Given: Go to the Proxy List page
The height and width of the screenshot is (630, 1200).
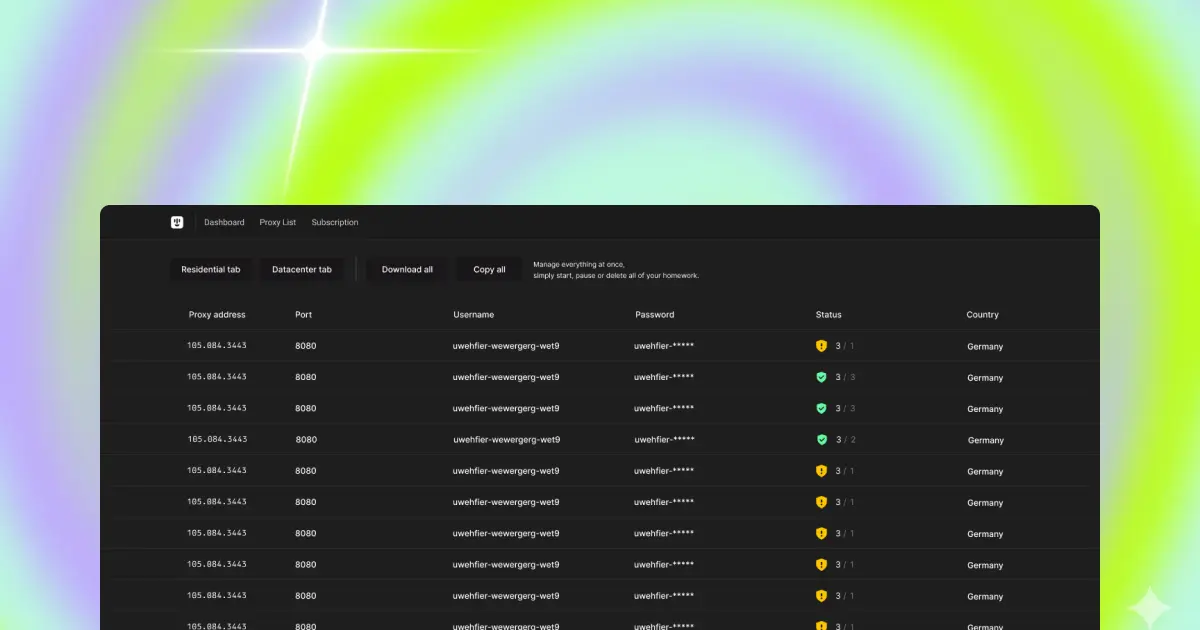Looking at the screenshot, I should pyautogui.click(x=278, y=222).
